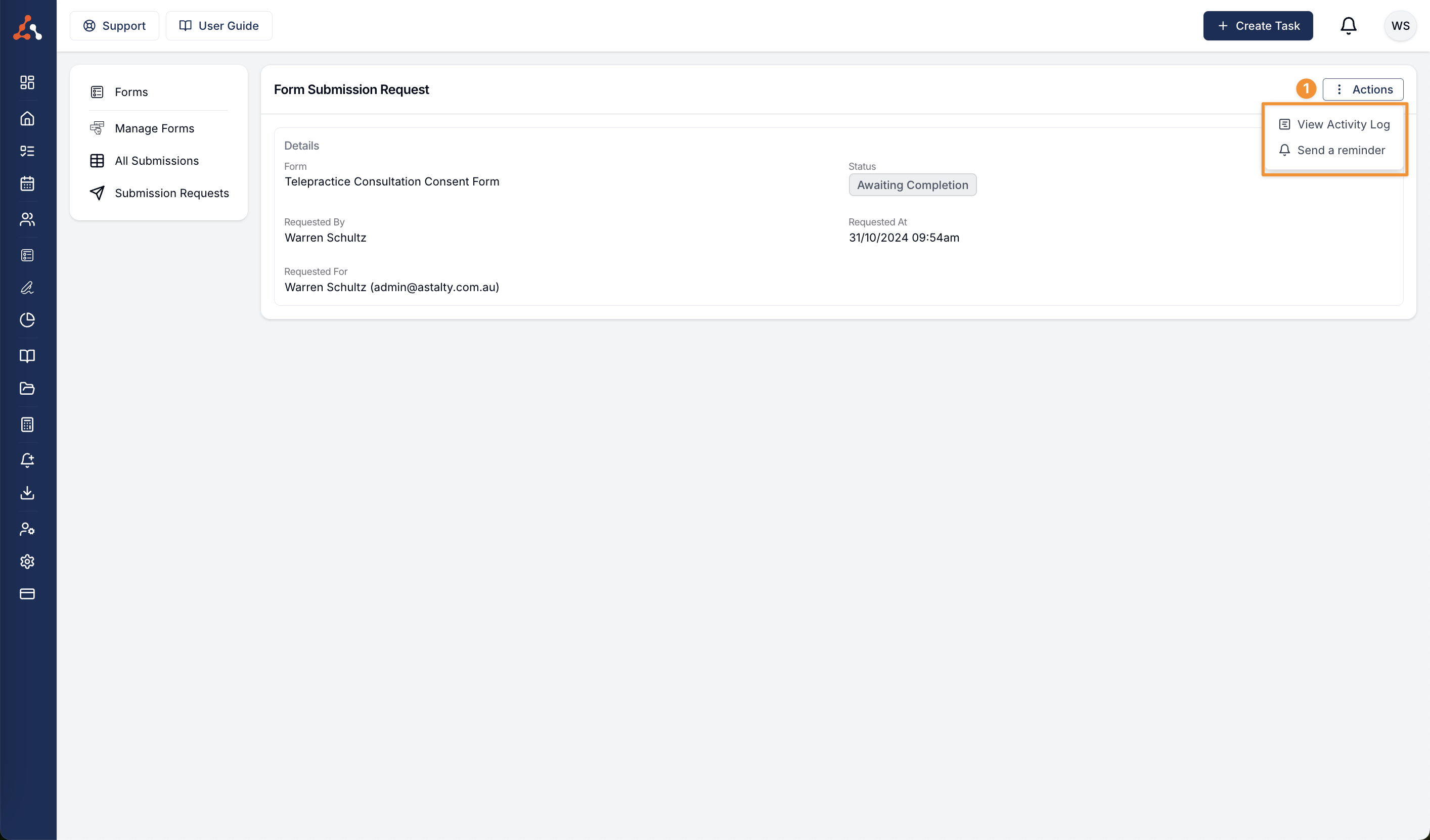
Task: Go to the home icon in sidebar
Action: pyautogui.click(x=27, y=118)
